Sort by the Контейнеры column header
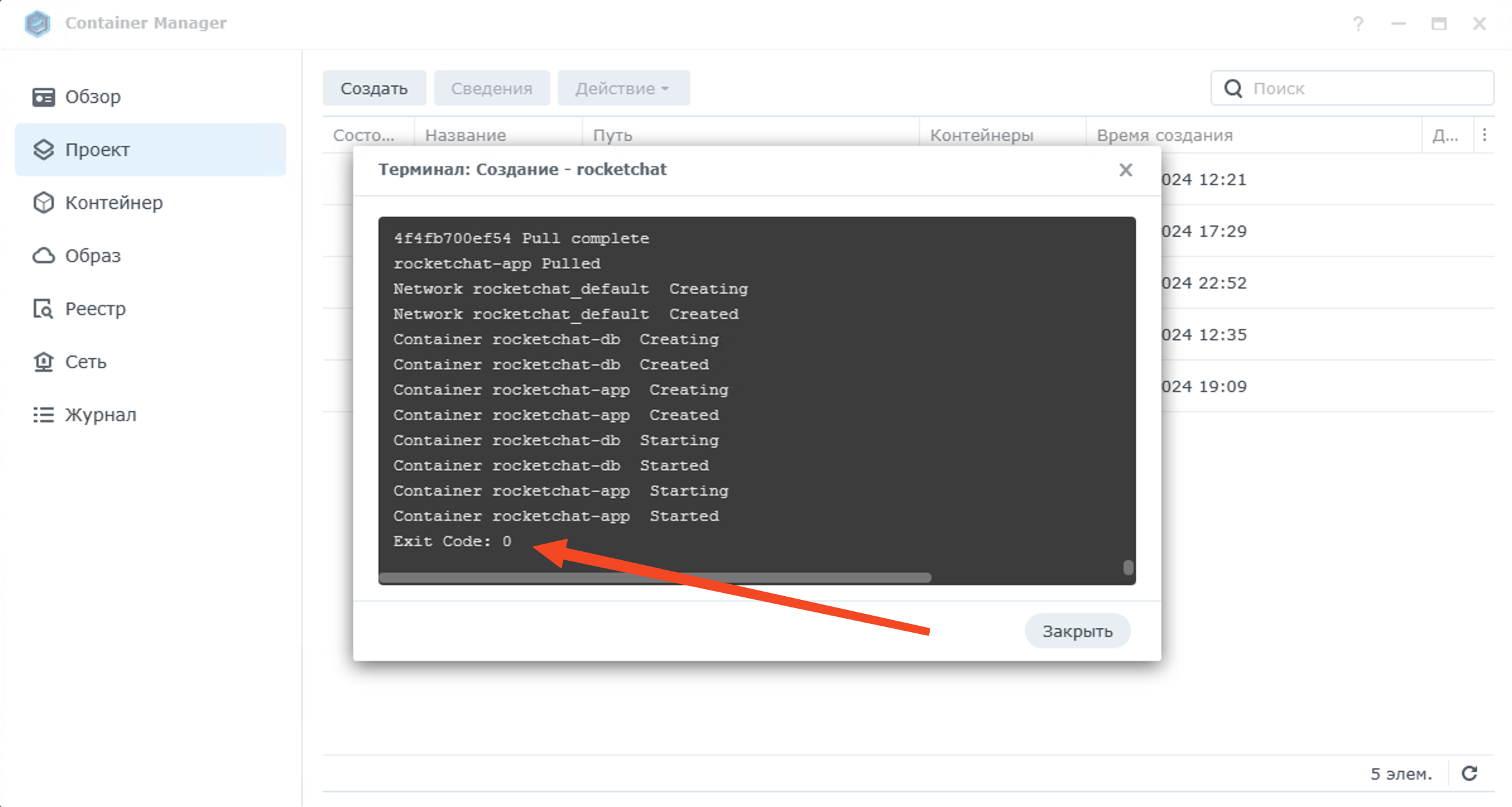This screenshot has height=807, width=1512. (x=1003, y=135)
